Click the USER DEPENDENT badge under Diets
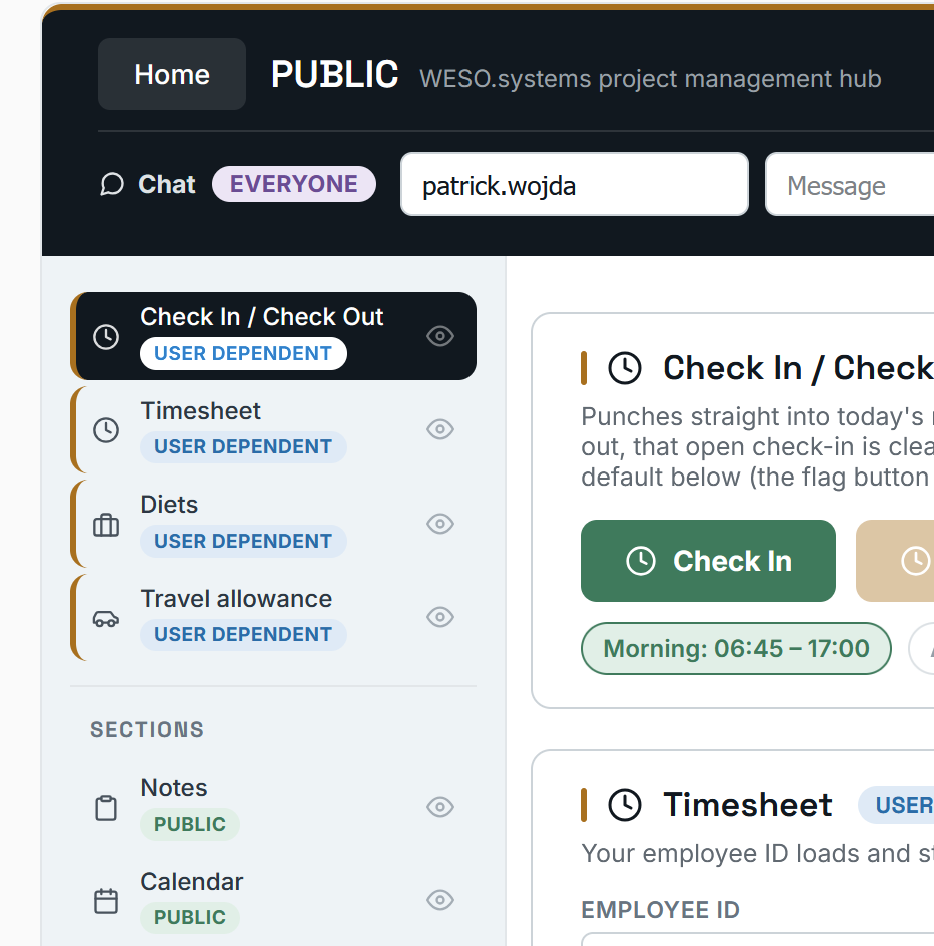The height and width of the screenshot is (946, 934). click(x=243, y=541)
